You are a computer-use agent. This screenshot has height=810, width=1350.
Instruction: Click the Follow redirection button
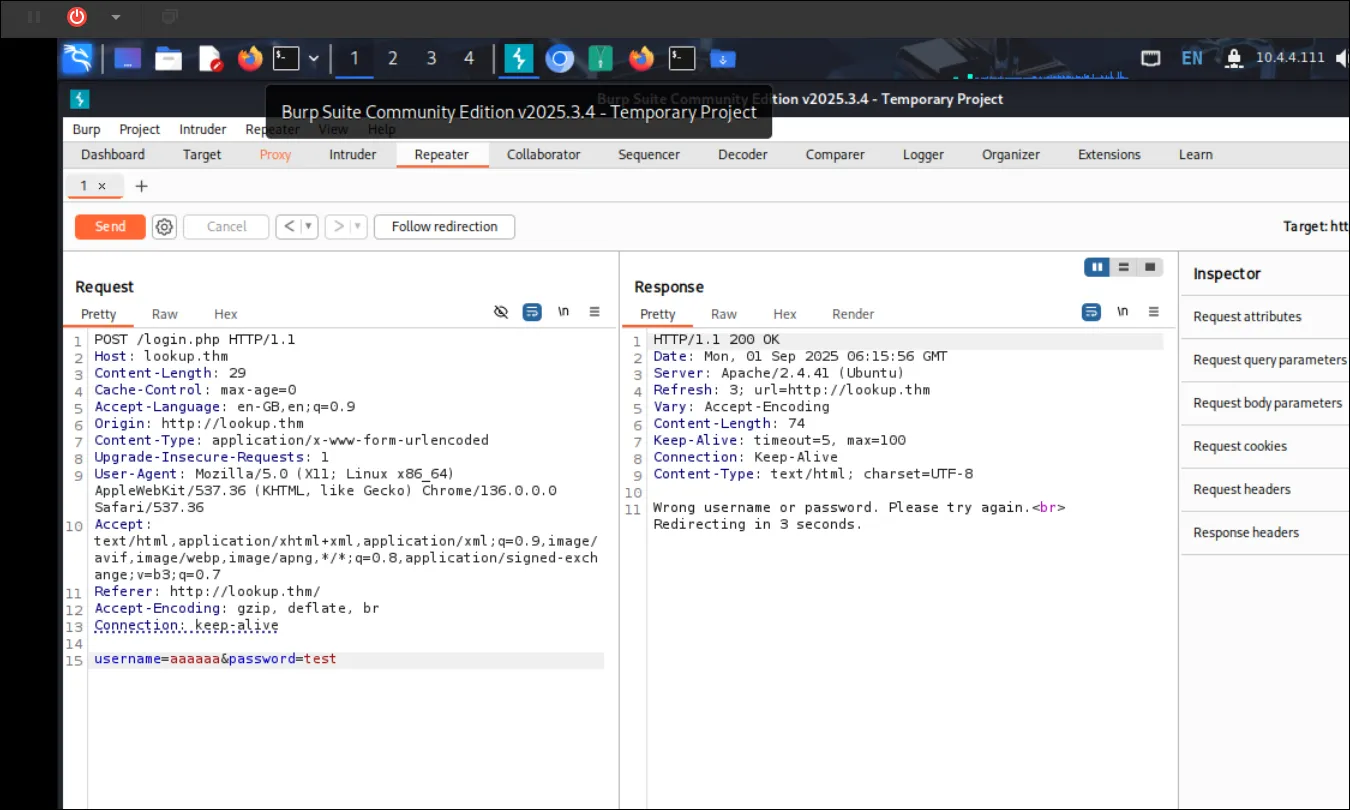pyautogui.click(x=444, y=227)
